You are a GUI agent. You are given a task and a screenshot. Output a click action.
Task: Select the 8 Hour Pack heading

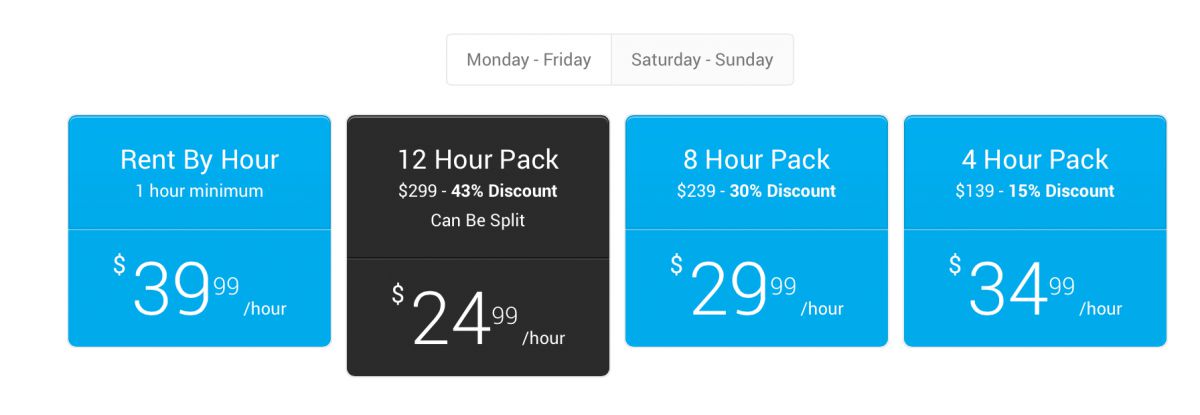click(756, 159)
